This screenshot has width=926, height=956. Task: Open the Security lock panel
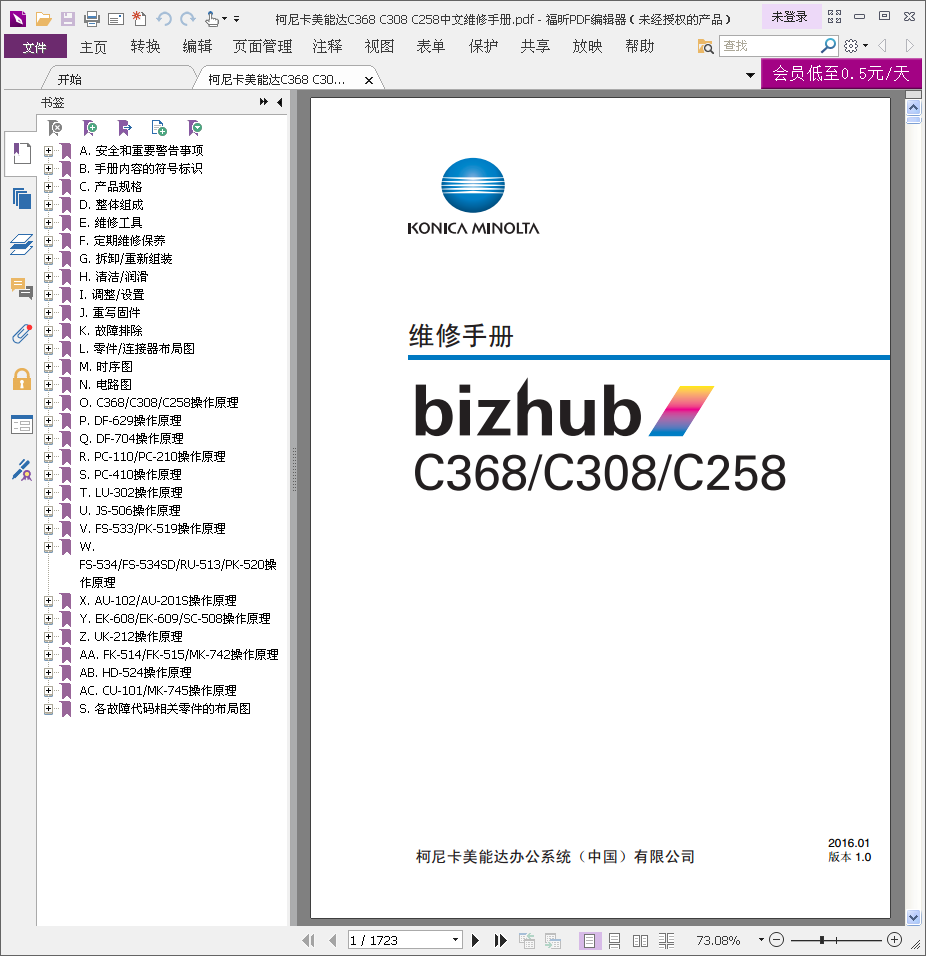point(22,379)
